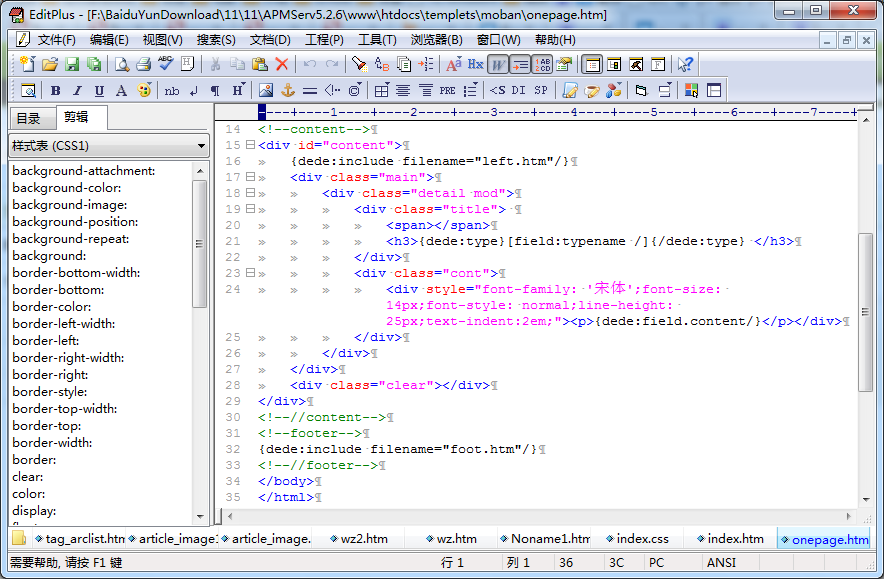The height and width of the screenshot is (579, 884).
Task: Click the editor vertical scrollbar
Action: pos(866,310)
